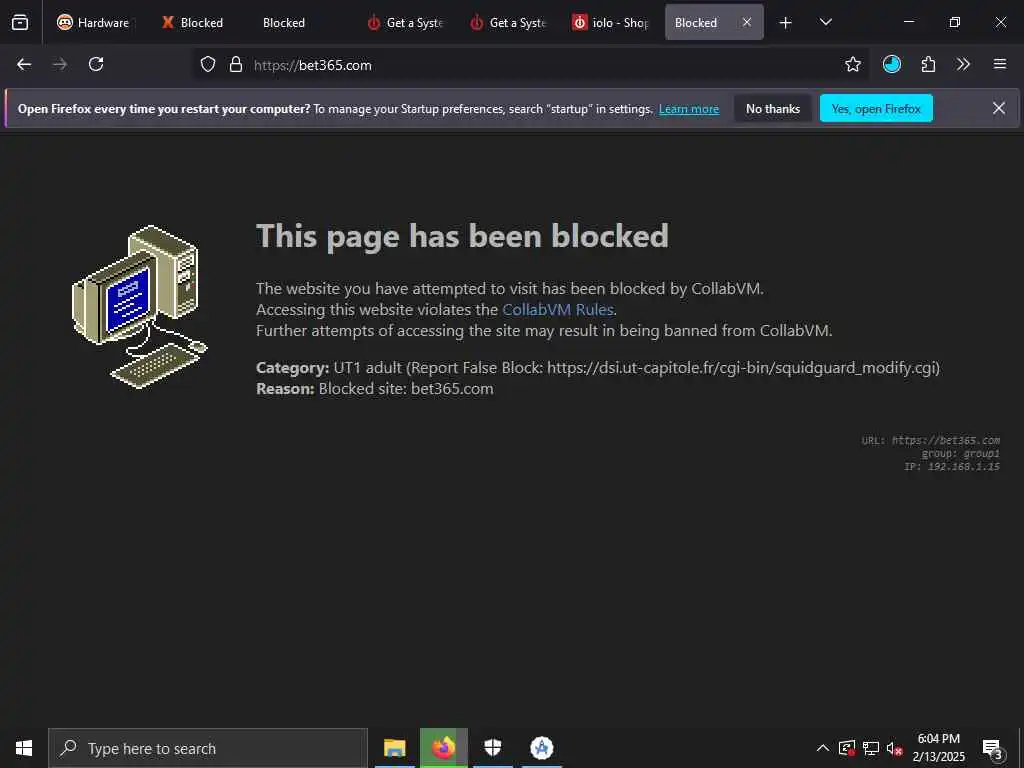Click the Type here to search box

(208, 748)
